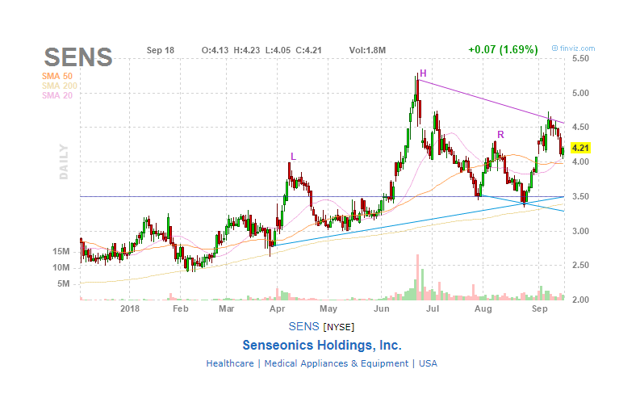The height and width of the screenshot is (411, 640).
Task: Click the [NYSE] exchange label
Action: coord(339,327)
